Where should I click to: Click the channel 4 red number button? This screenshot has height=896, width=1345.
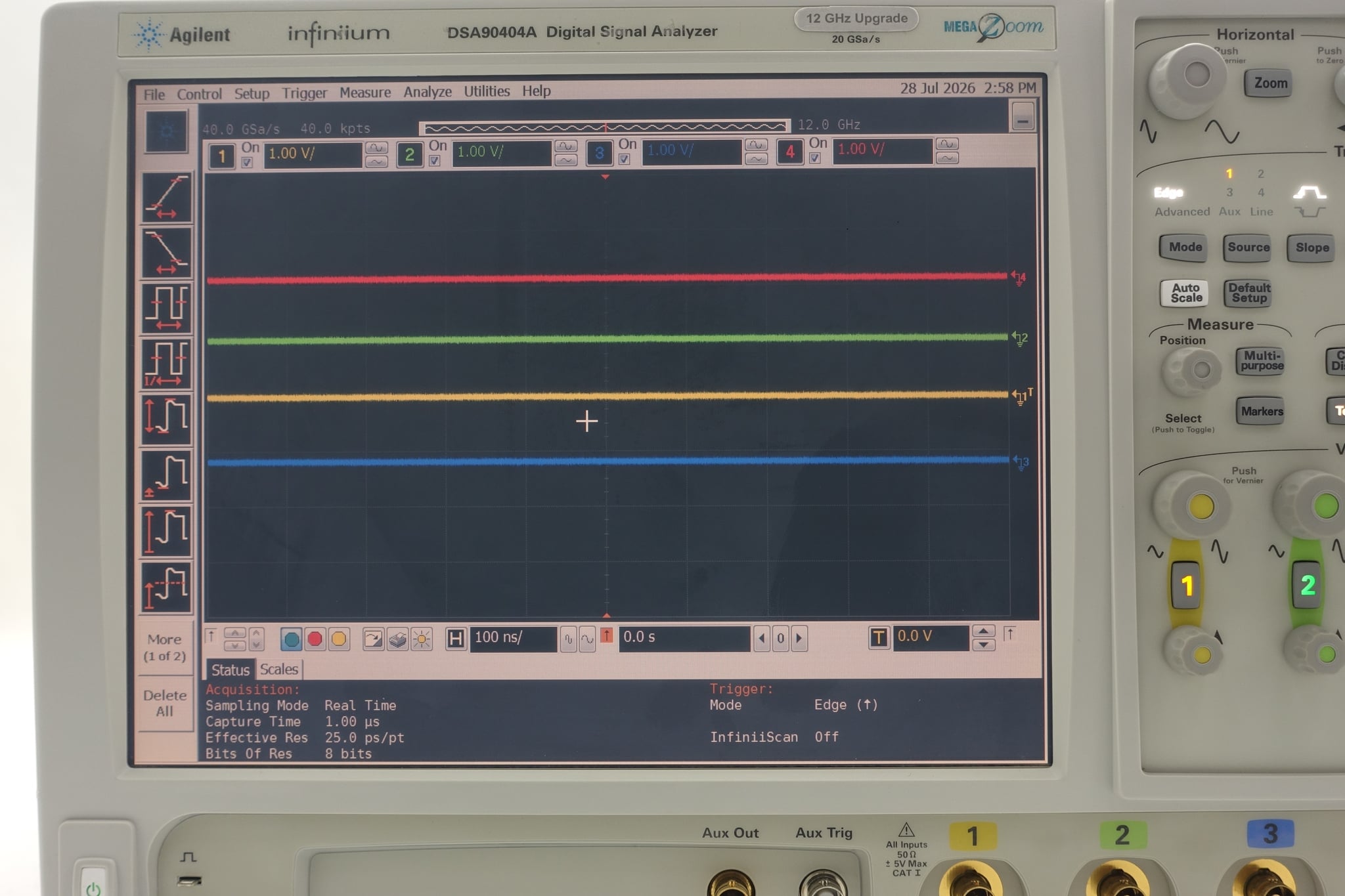(x=789, y=152)
